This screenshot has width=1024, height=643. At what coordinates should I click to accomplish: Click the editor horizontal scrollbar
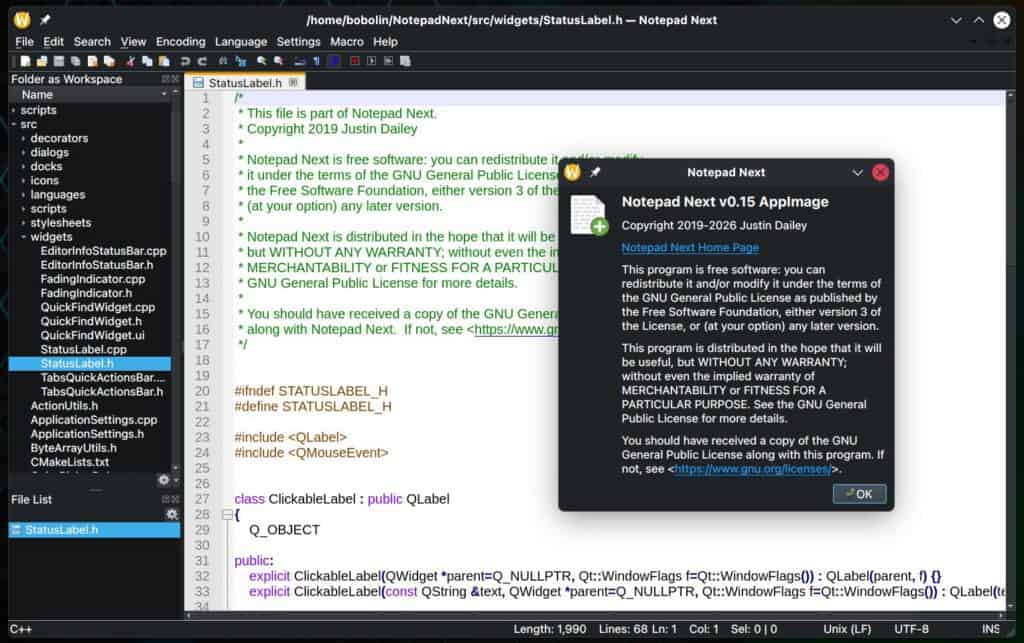click(x=594, y=615)
